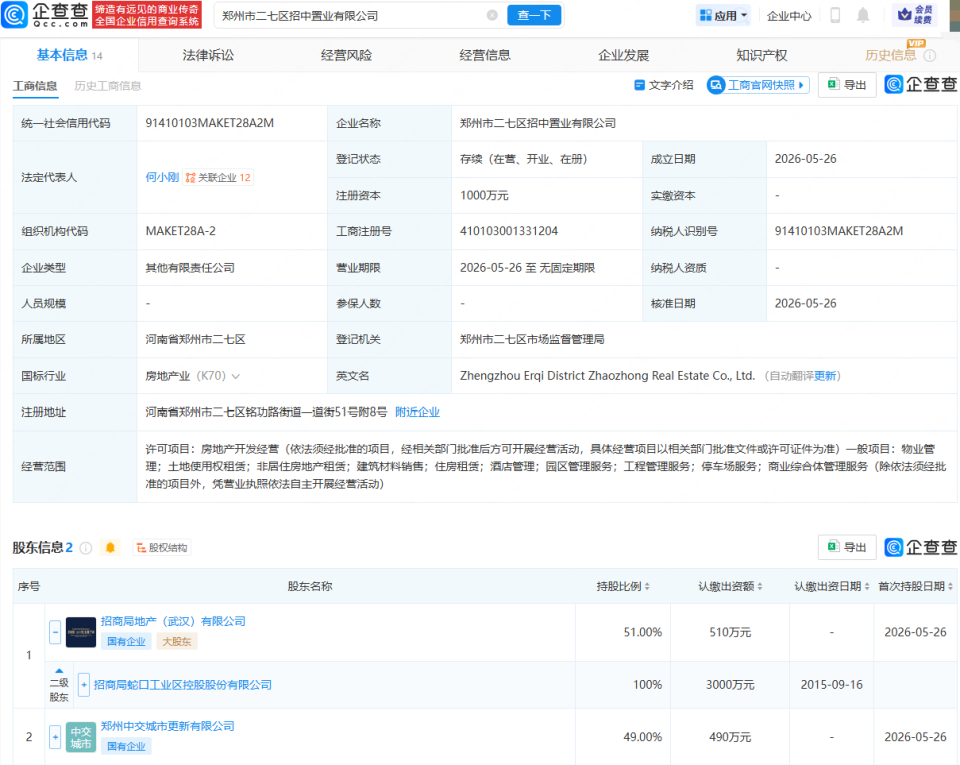Click the credit code 91410103MAKET28A2M value
This screenshot has width=960, height=765.
coord(209,123)
